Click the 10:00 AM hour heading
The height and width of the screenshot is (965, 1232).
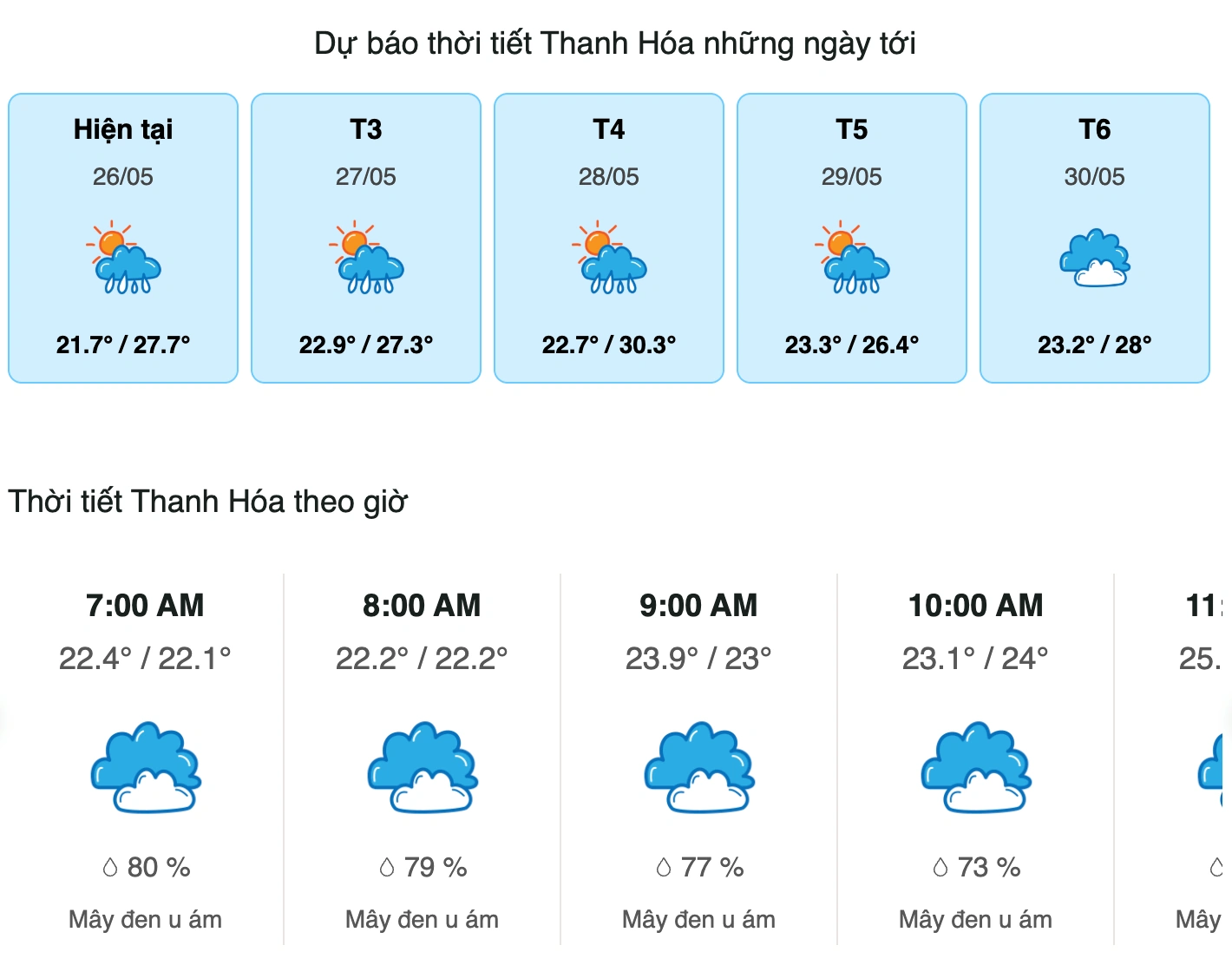(x=976, y=605)
